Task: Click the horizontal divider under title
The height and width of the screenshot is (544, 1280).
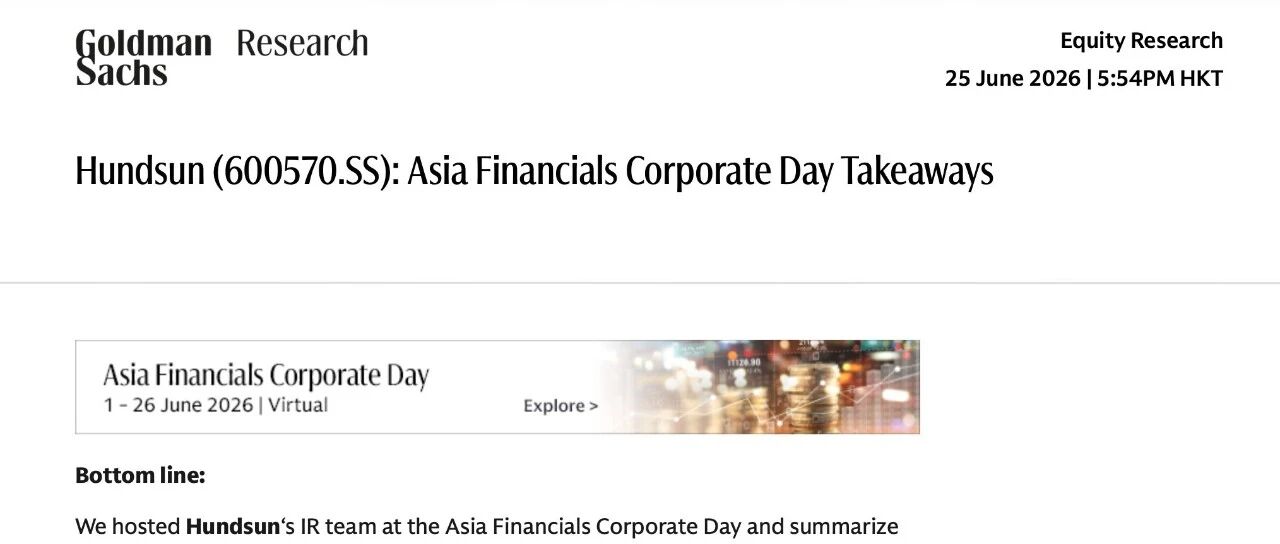Action: click(640, 283)
